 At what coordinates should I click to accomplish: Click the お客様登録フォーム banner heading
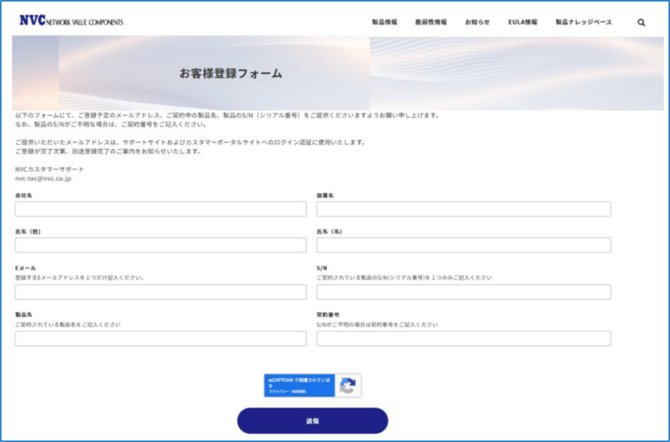(231, 74)
